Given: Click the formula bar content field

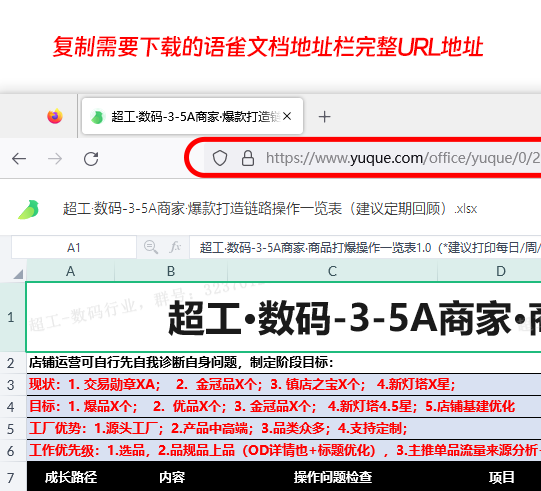Looking at the screenshot, I should [x=365, y=247].
